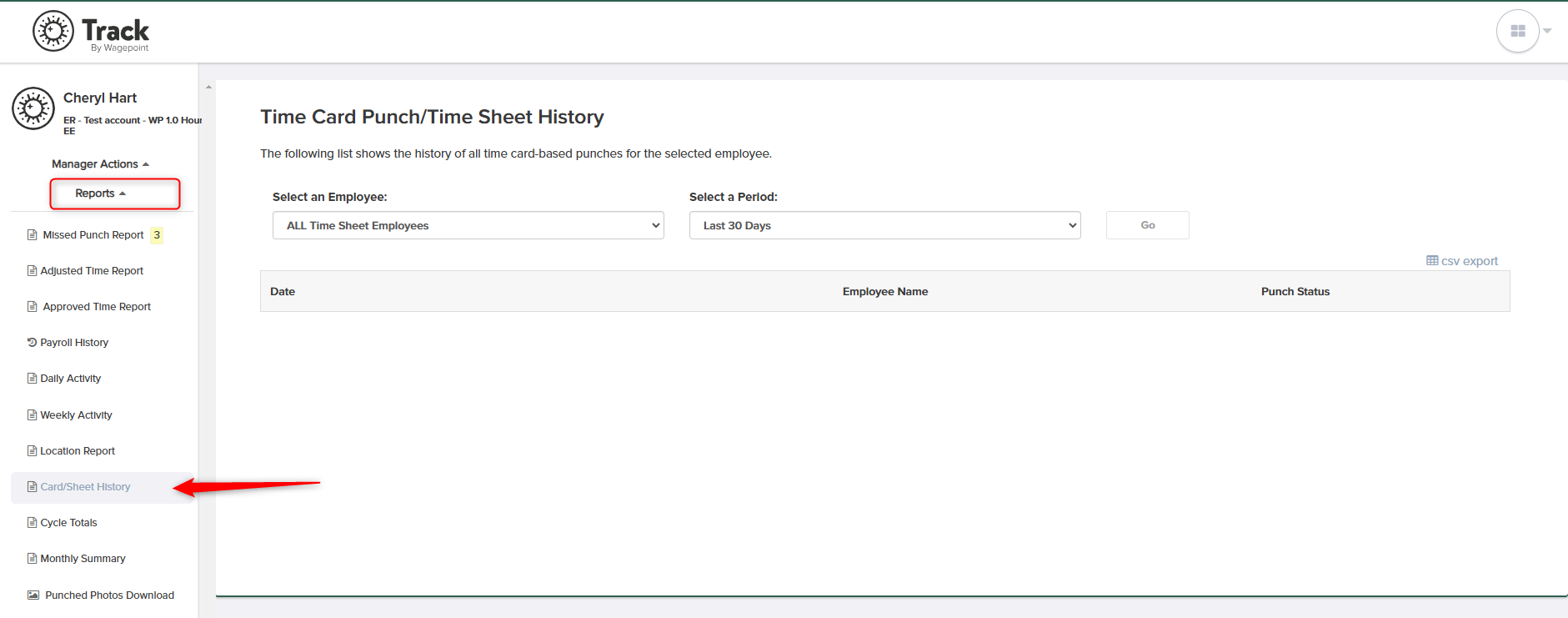Collapse the Reports menu

click(x=101, y=193)
